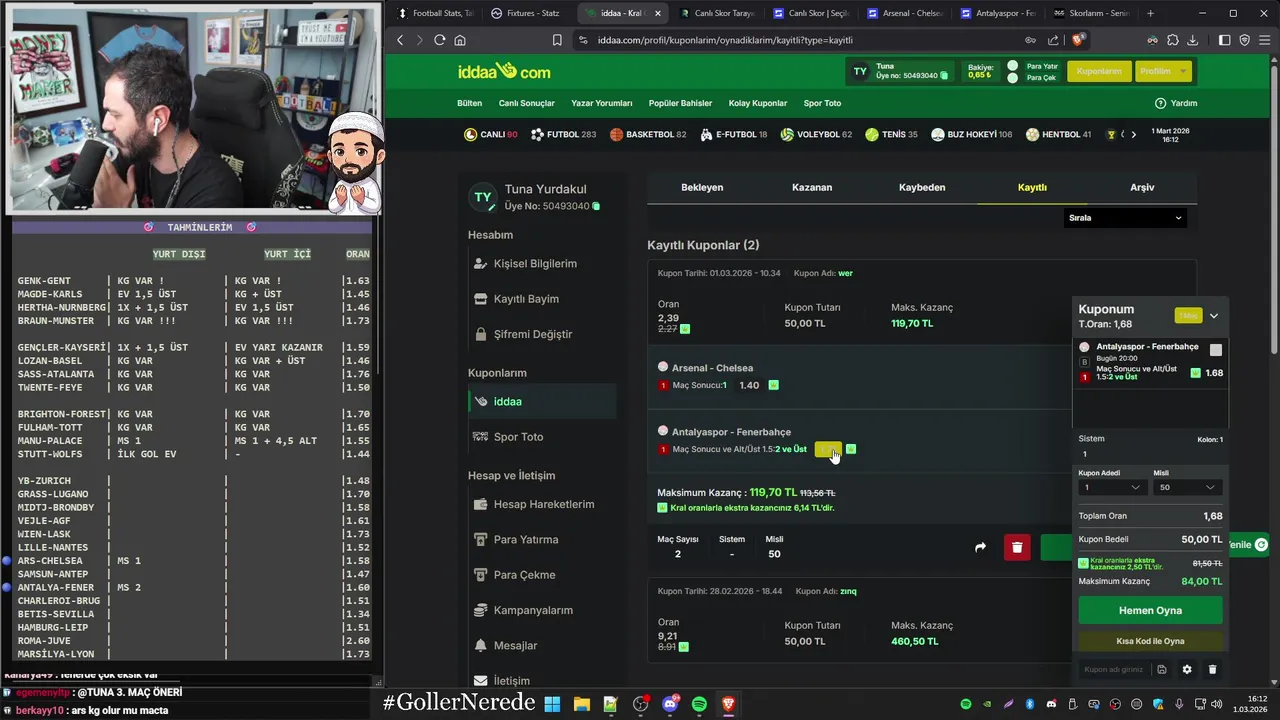Open the browser downloads icon
The width and height of the screenshot is (1280, 720).
(1192, 40)
